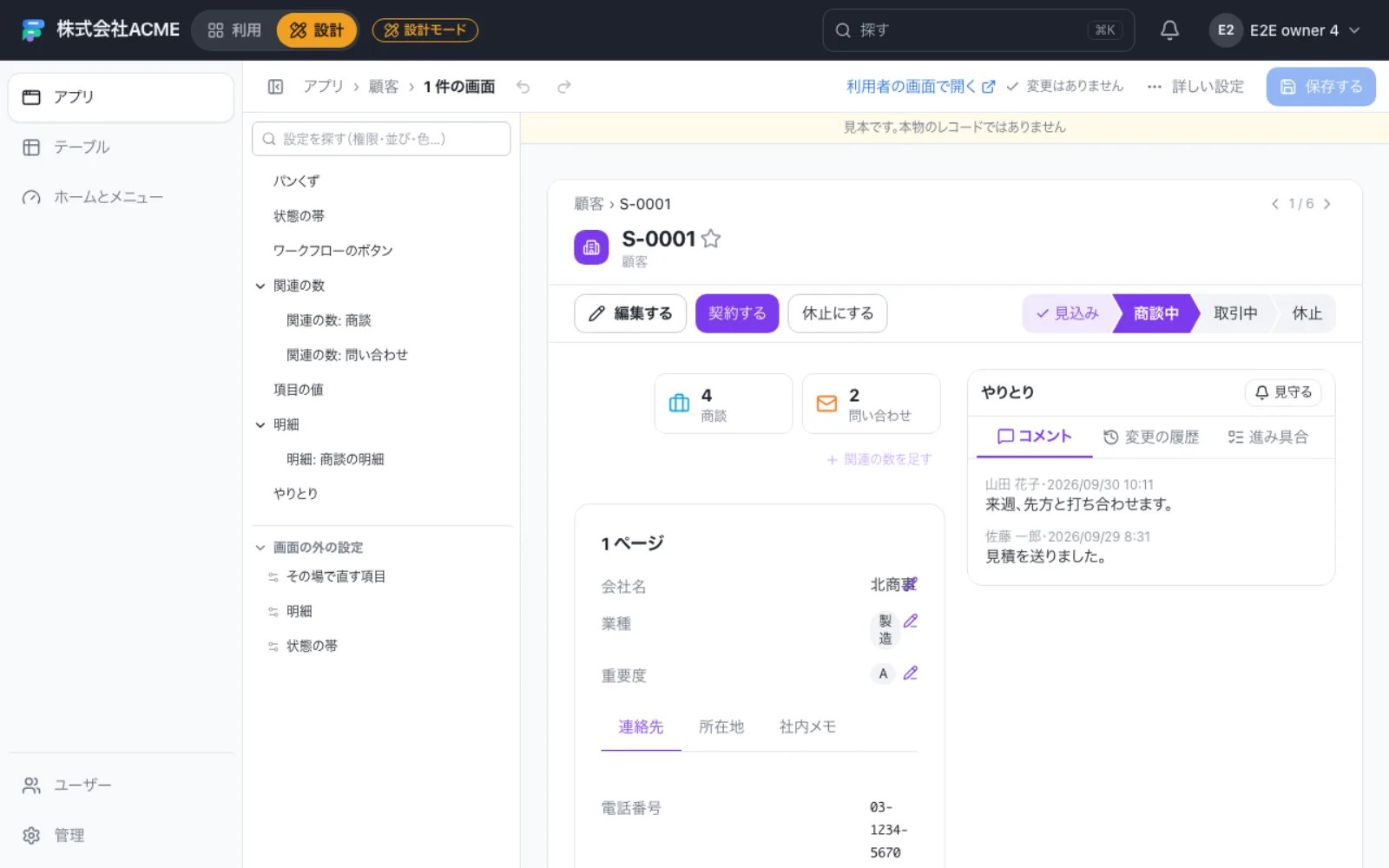This screenshot has height=868, width=1389.
Task: Collapse the 関連の数 tree section
Action: click(260, 286)
